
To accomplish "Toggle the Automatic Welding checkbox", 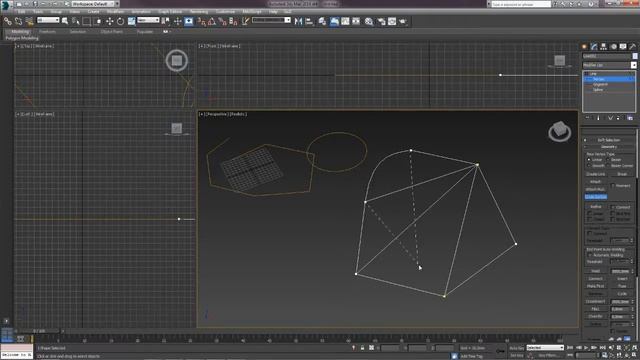I will click(589, 255).
